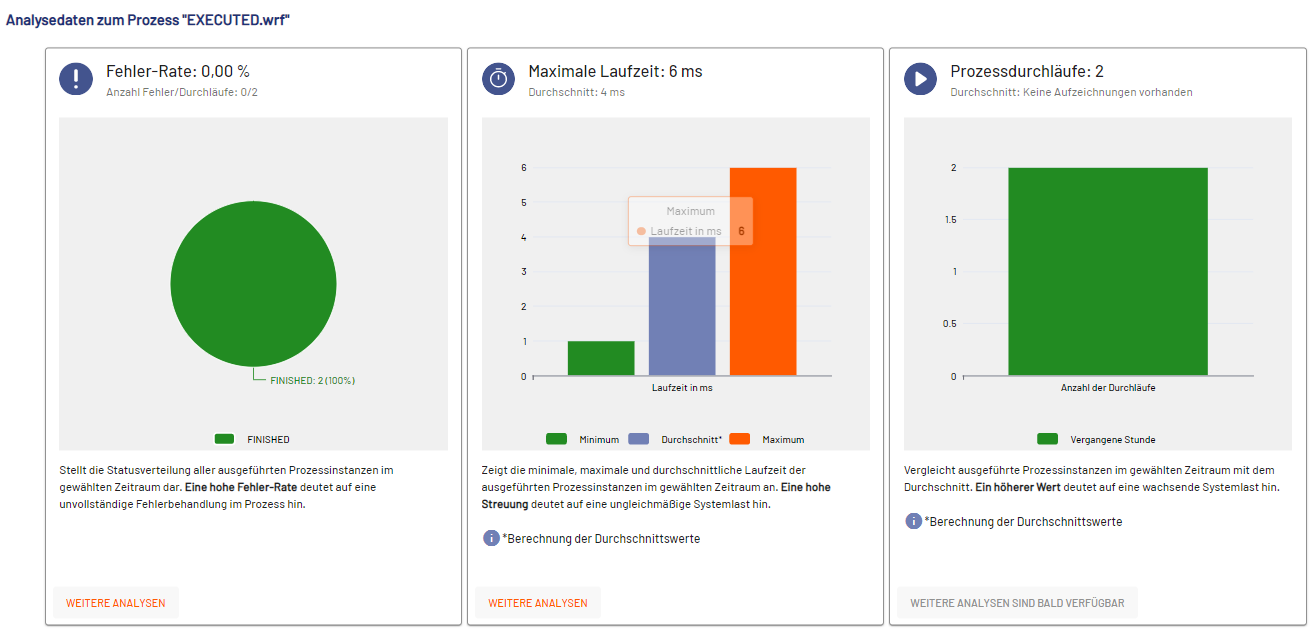Click the play Prozessdurchläufe icon
Viewport: 1313px width, 638px height.
coord(920,79)
